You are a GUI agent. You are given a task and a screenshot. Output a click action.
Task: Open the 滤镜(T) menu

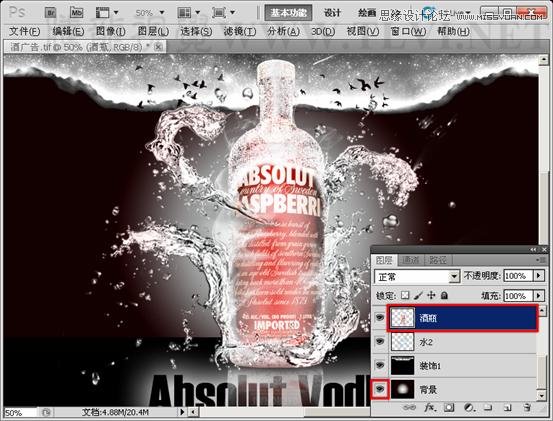click(x=240, y=31)
